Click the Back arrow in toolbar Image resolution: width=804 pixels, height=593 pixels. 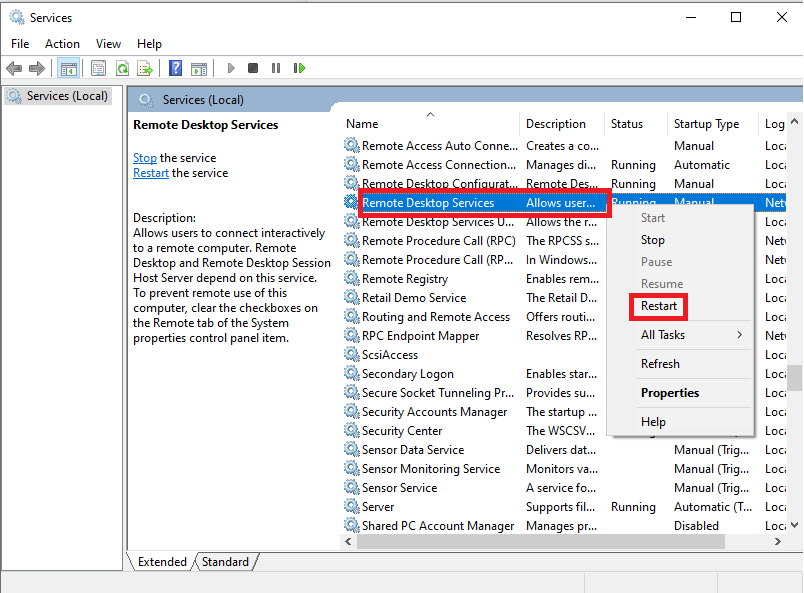14,68
